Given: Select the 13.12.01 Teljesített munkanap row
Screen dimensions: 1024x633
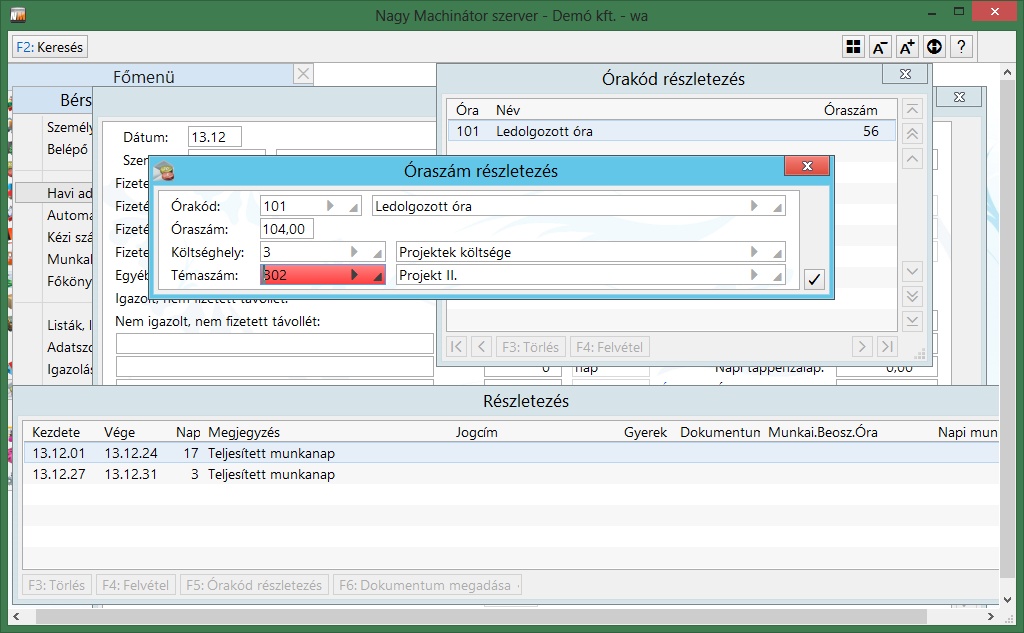Looking at the screenshot, I should (x=511, y=453).
